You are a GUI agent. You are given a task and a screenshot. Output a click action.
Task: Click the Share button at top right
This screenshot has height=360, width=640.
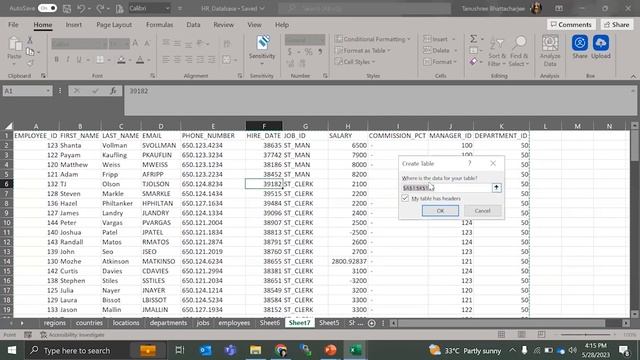(x=617, y=24)
